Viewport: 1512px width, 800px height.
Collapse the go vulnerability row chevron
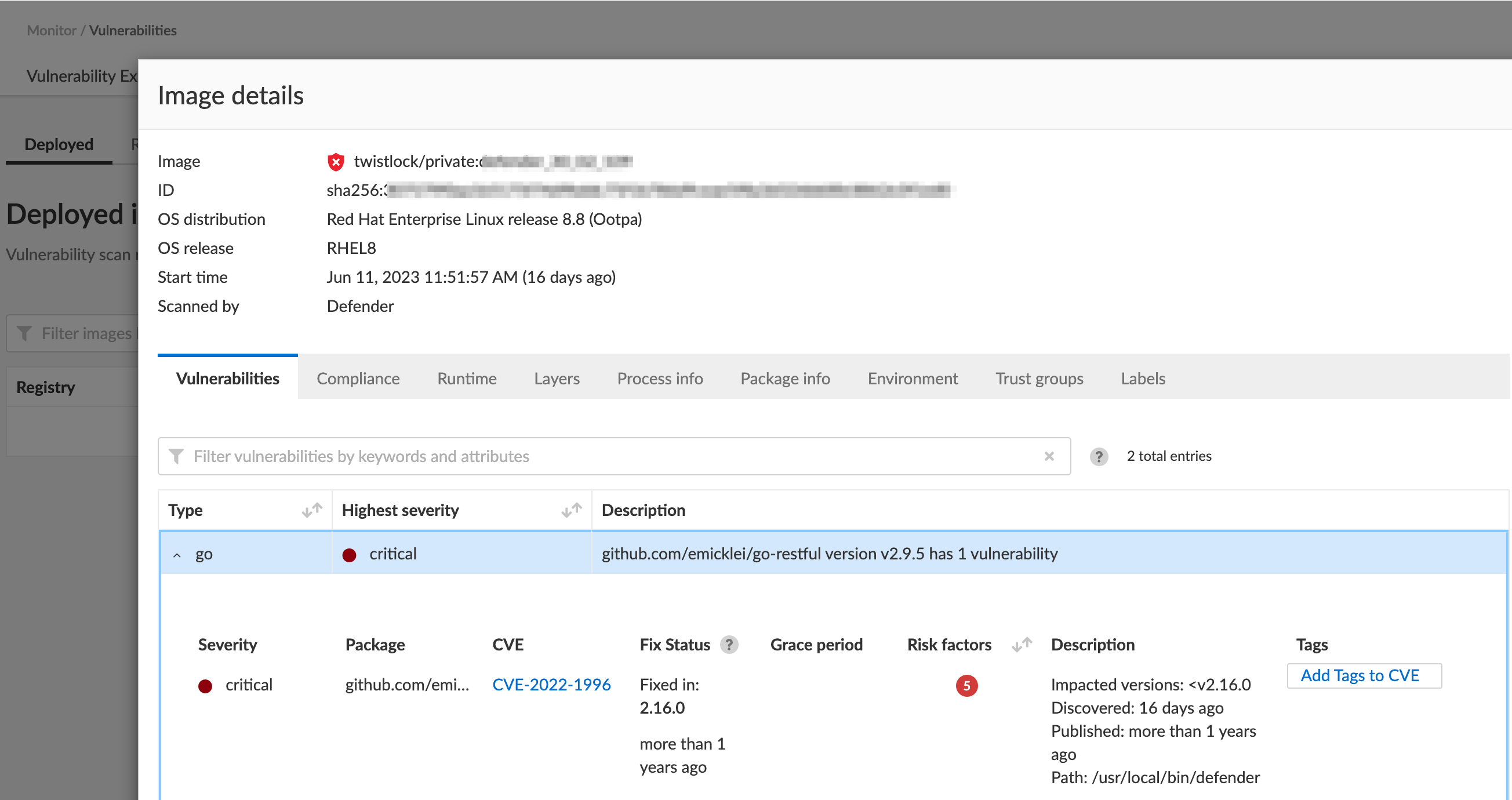[177, 555]
